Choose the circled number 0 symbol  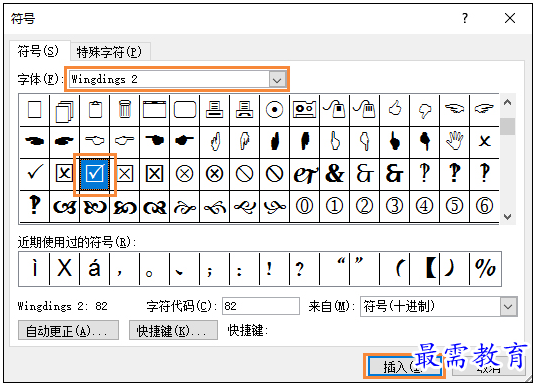305,206
